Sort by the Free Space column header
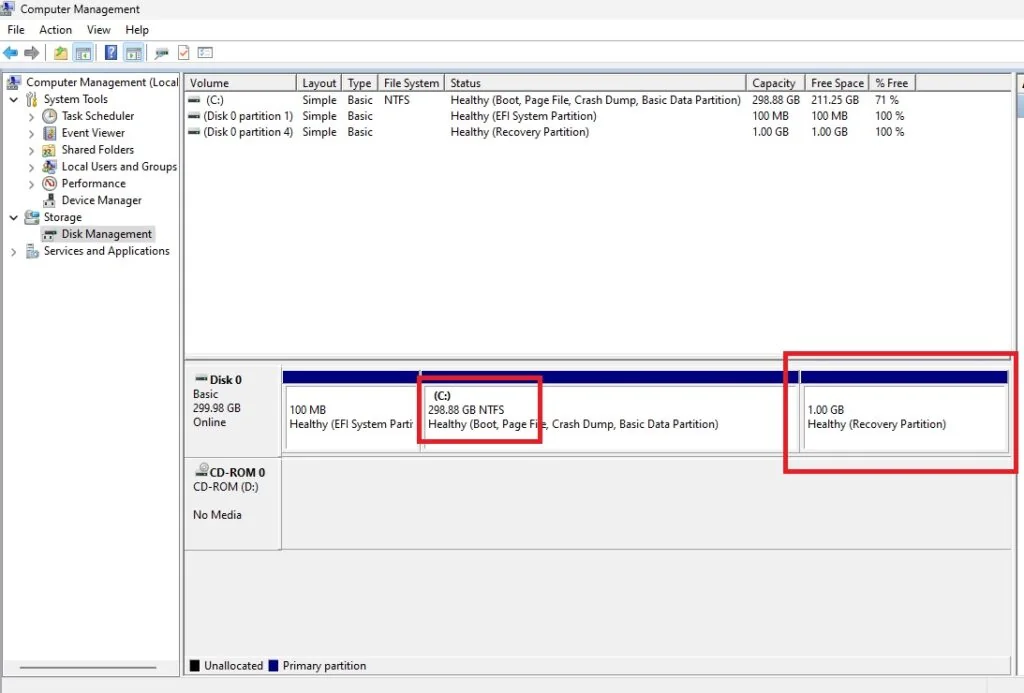The image size is (1024, 693). (837, 83)
